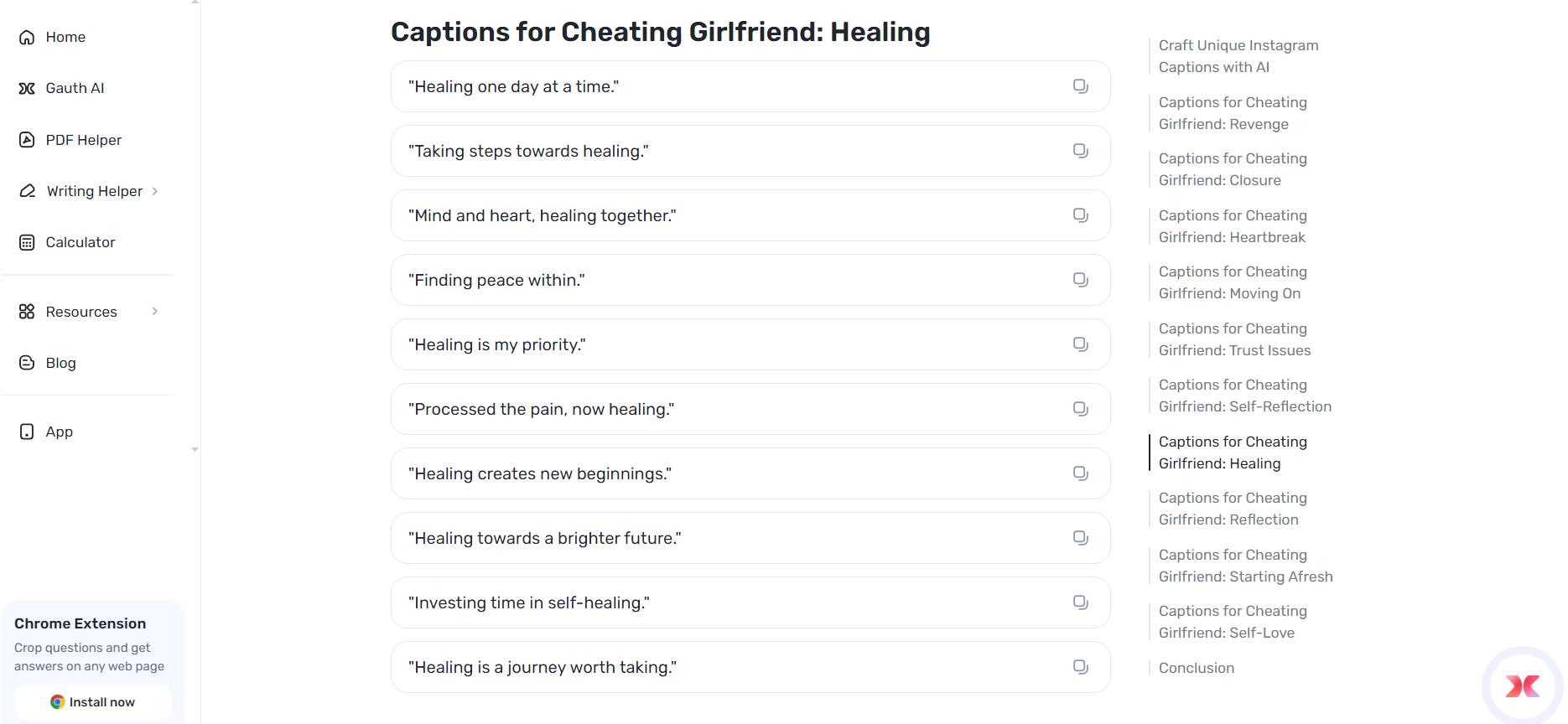Open Gauth AI from the sidebar icon

[26, 87]
